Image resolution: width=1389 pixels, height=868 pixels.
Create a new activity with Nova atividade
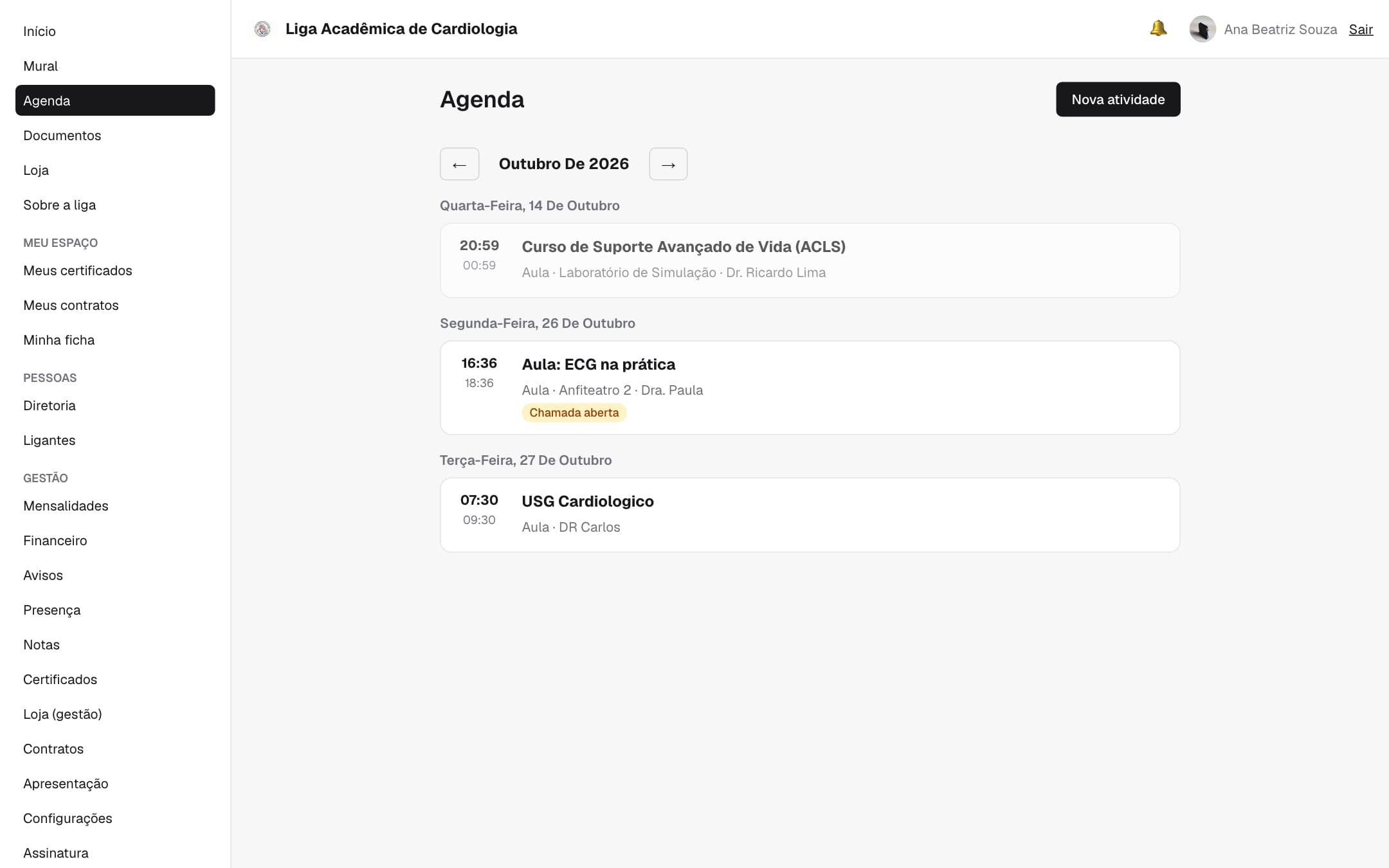point(1118,99)
